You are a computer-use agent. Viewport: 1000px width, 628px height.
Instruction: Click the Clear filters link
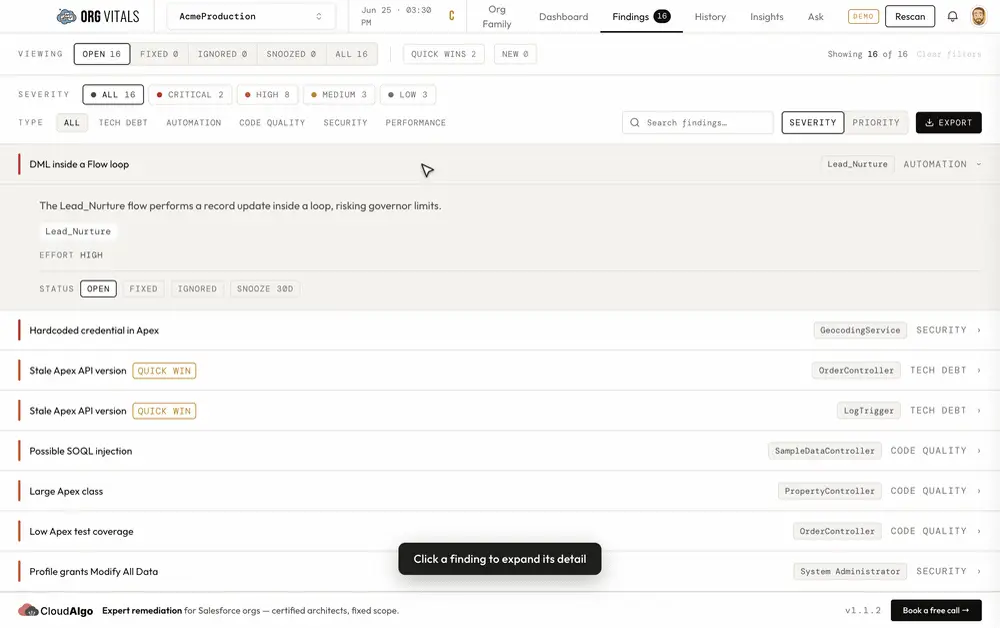(x=948, y=54)
